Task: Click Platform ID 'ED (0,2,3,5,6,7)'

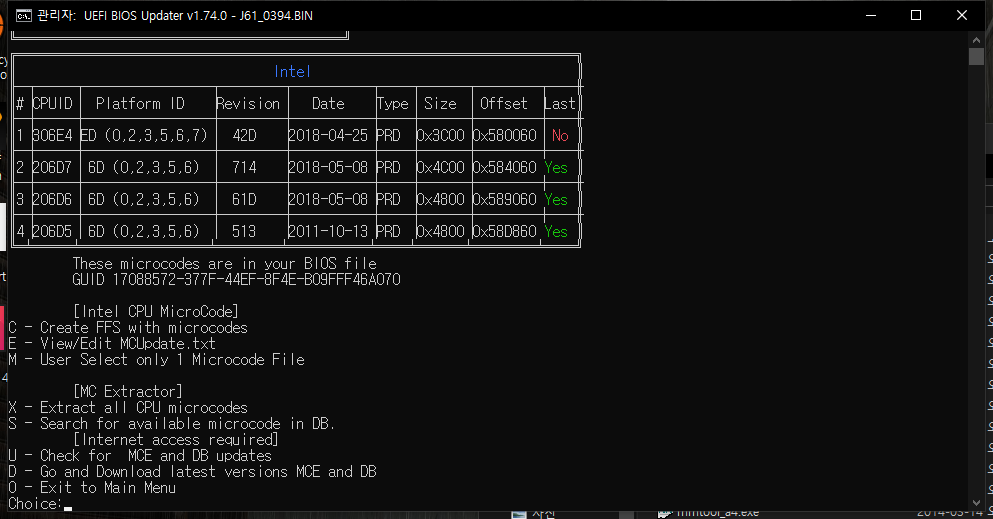Action: pos(144,135)
